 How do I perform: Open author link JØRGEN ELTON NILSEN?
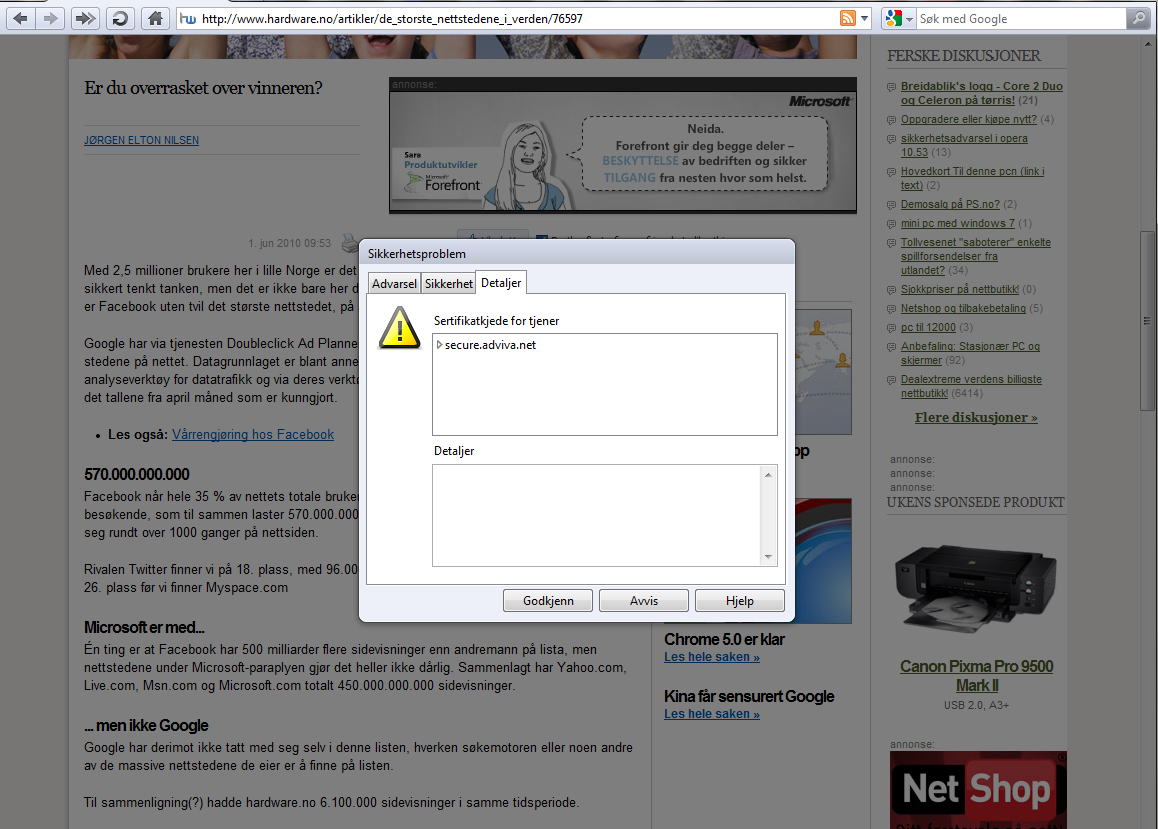coord(141,140)
